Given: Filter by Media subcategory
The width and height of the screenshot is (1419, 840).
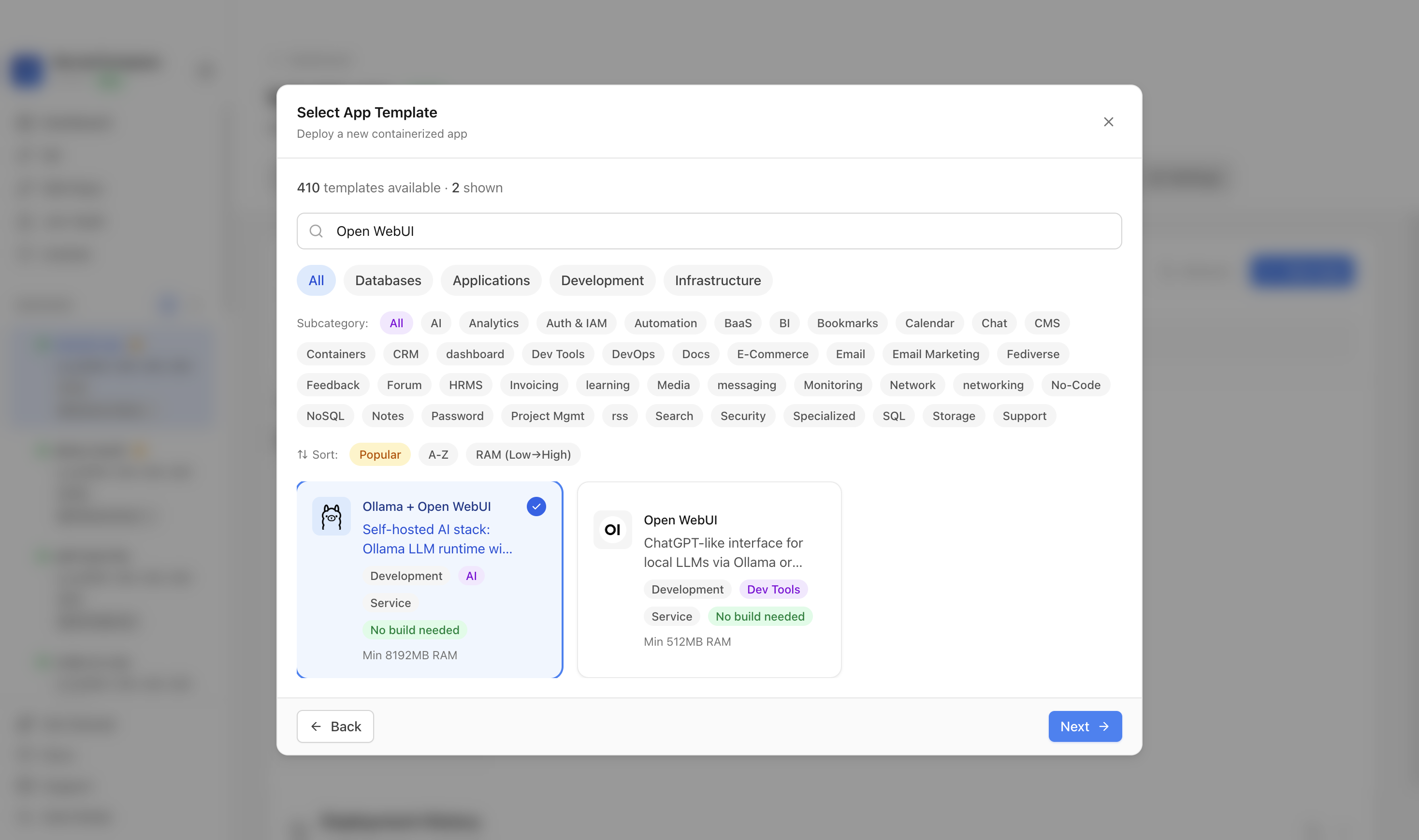Looking at the screenshot, I should click(x=674, y=385).
